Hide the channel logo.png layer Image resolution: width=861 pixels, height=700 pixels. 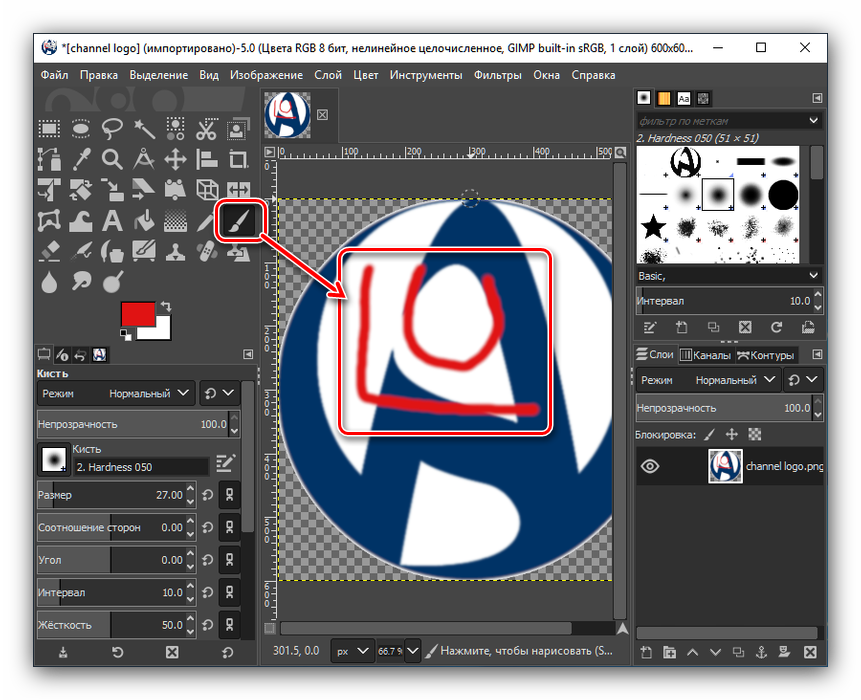point(650,466)
